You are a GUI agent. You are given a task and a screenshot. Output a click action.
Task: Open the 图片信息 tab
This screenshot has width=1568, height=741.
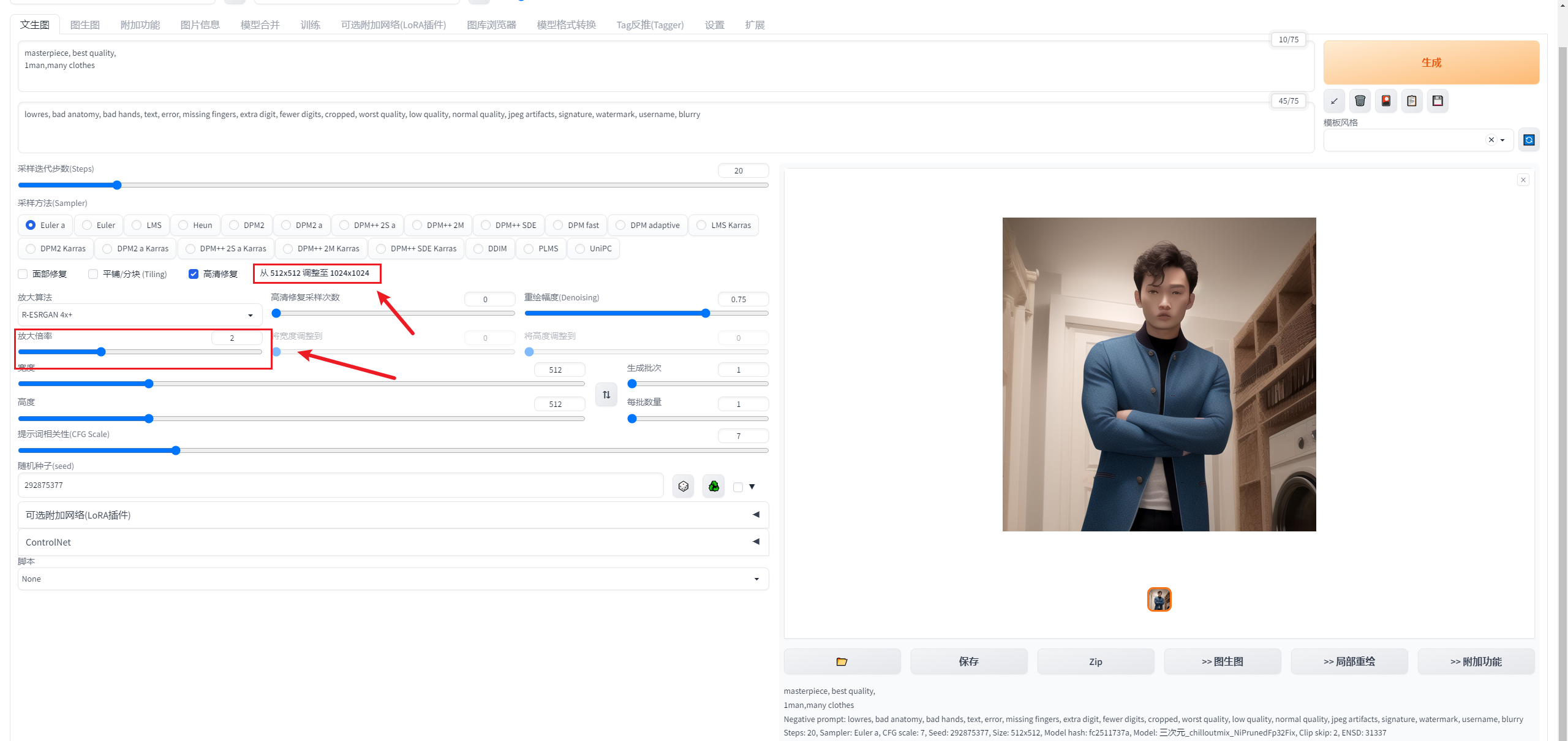(x=200, y=25)
